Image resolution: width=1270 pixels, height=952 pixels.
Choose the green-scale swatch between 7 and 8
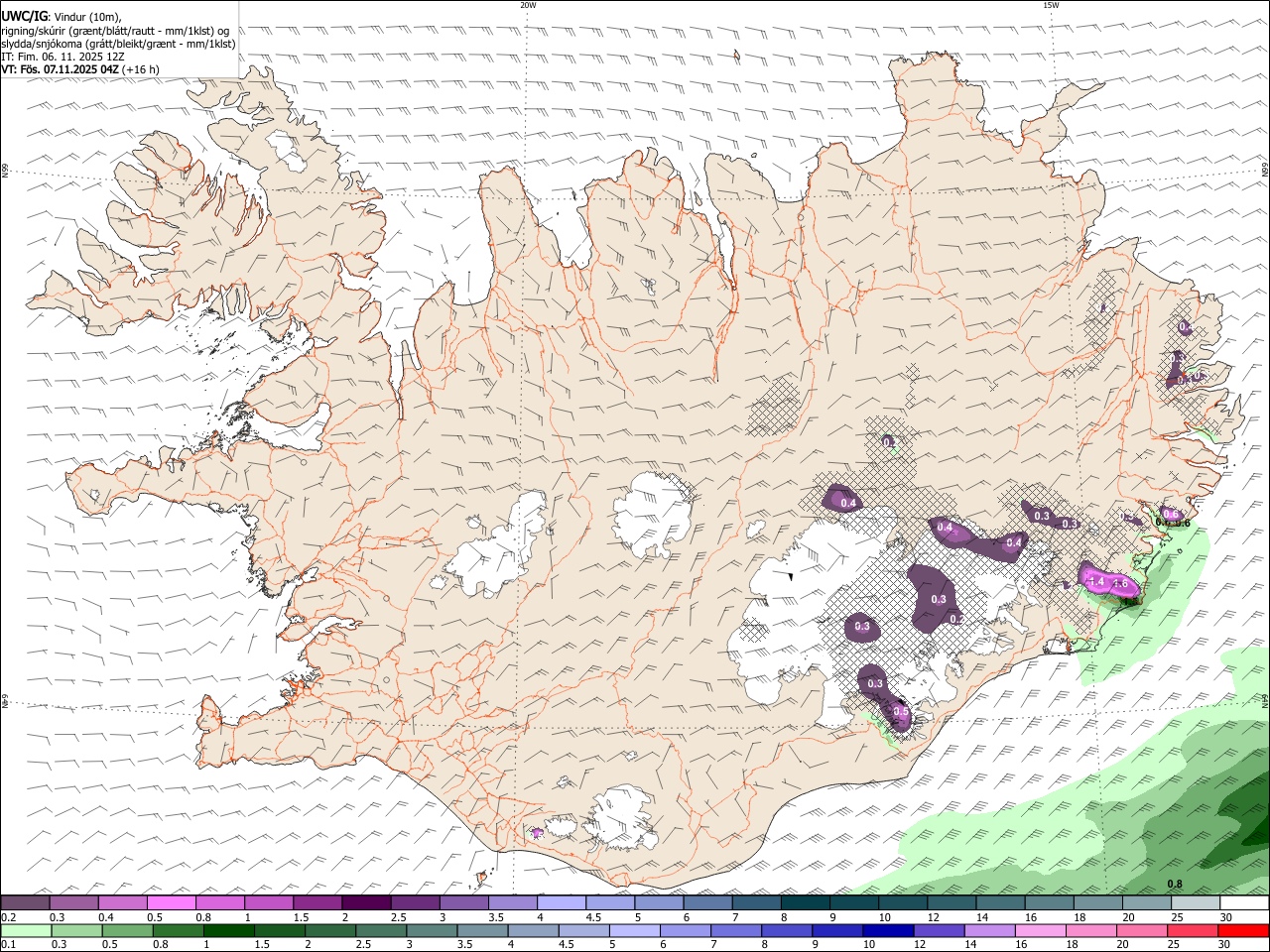[735, 930]
